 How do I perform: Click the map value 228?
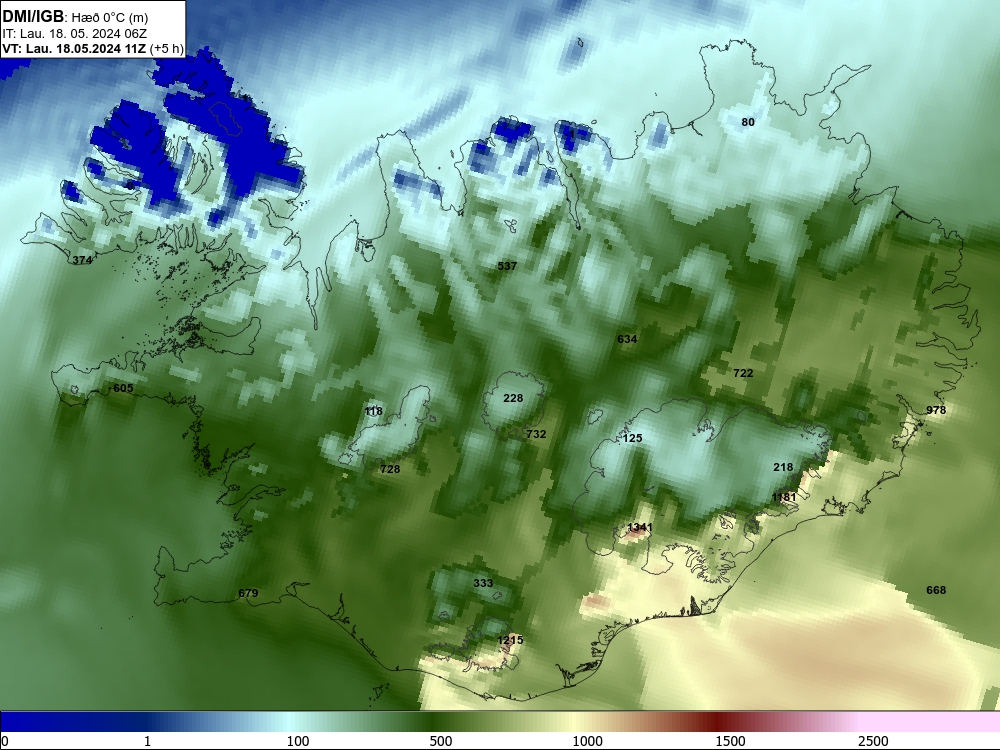513,398
